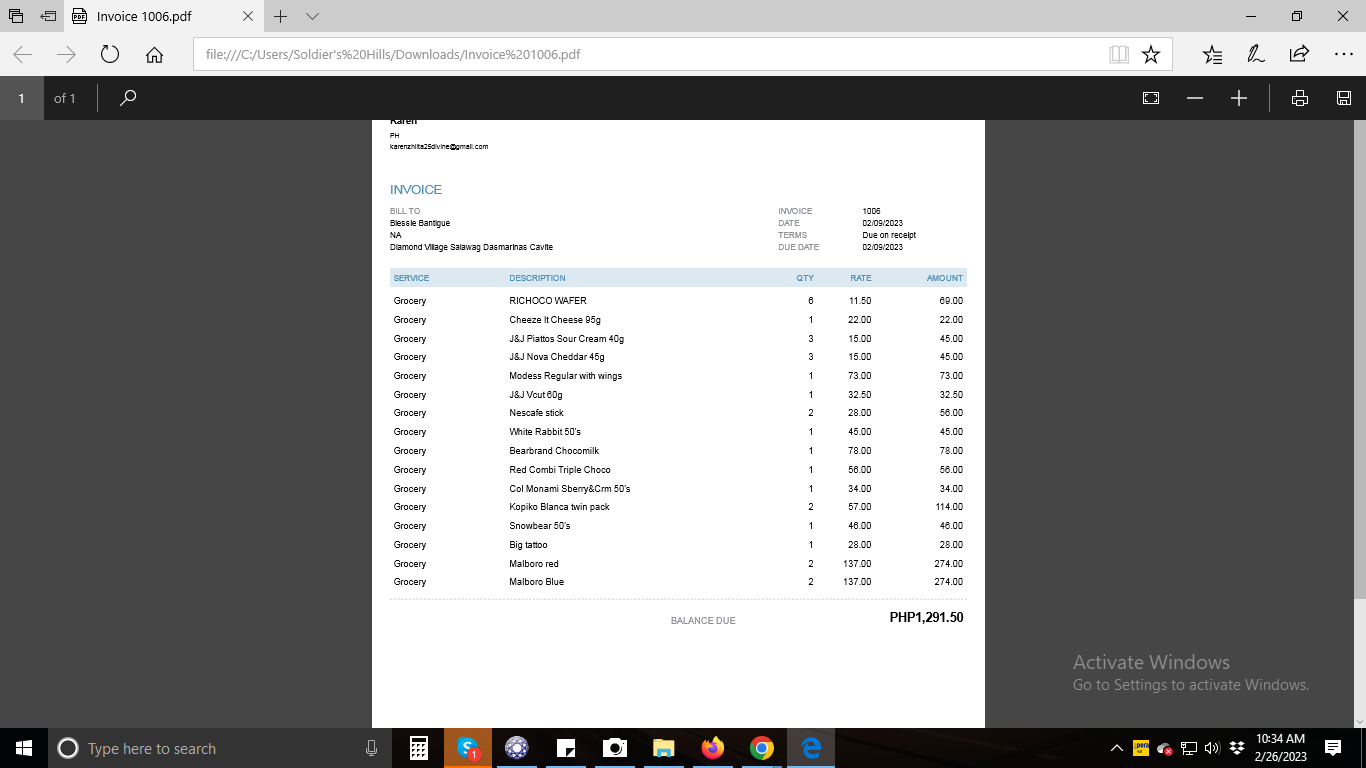Click the 114.00 amount value
Viewport: 1366px width, 768px height.
coord(949,507)
